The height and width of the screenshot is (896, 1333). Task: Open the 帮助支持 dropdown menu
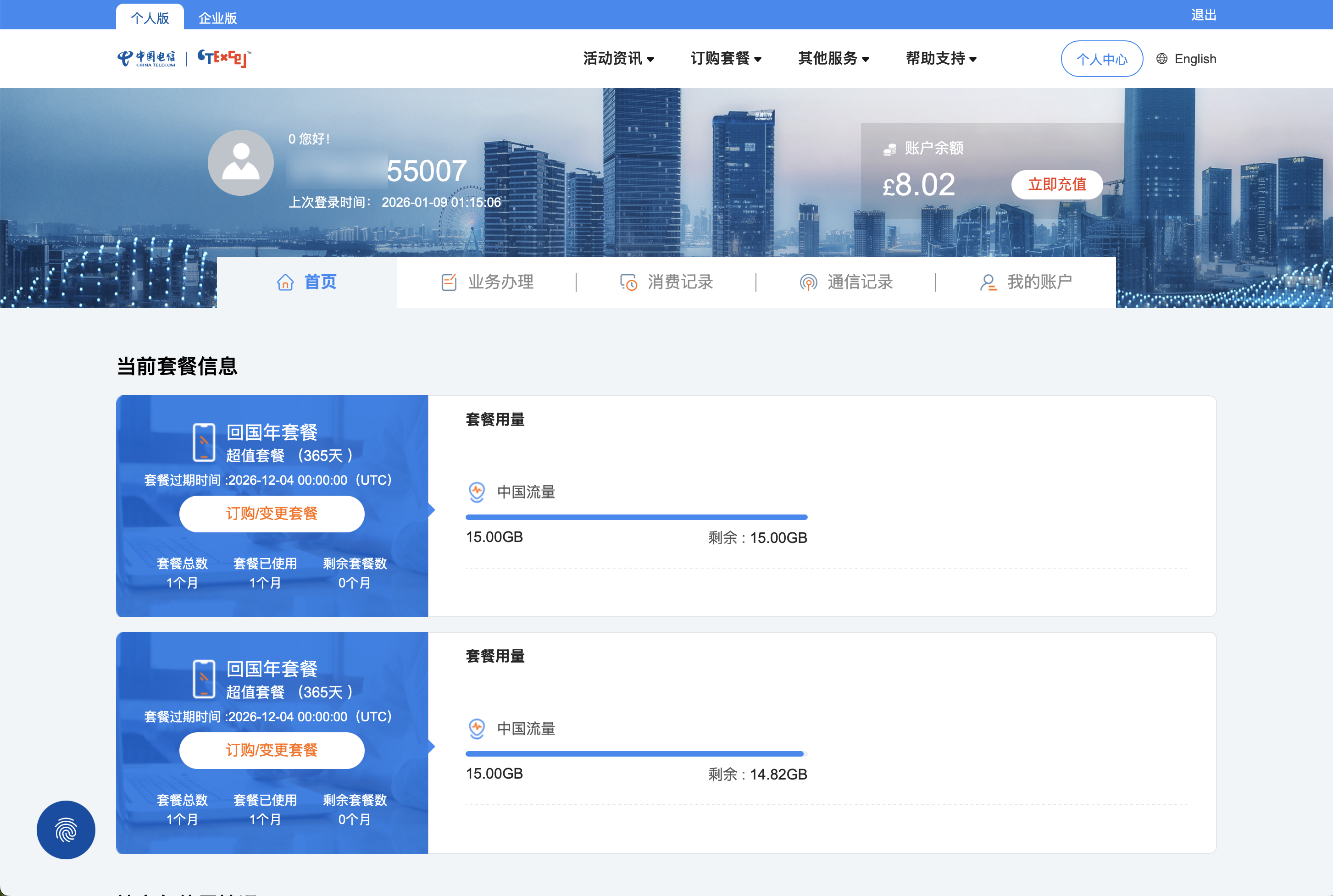point(941,58)
